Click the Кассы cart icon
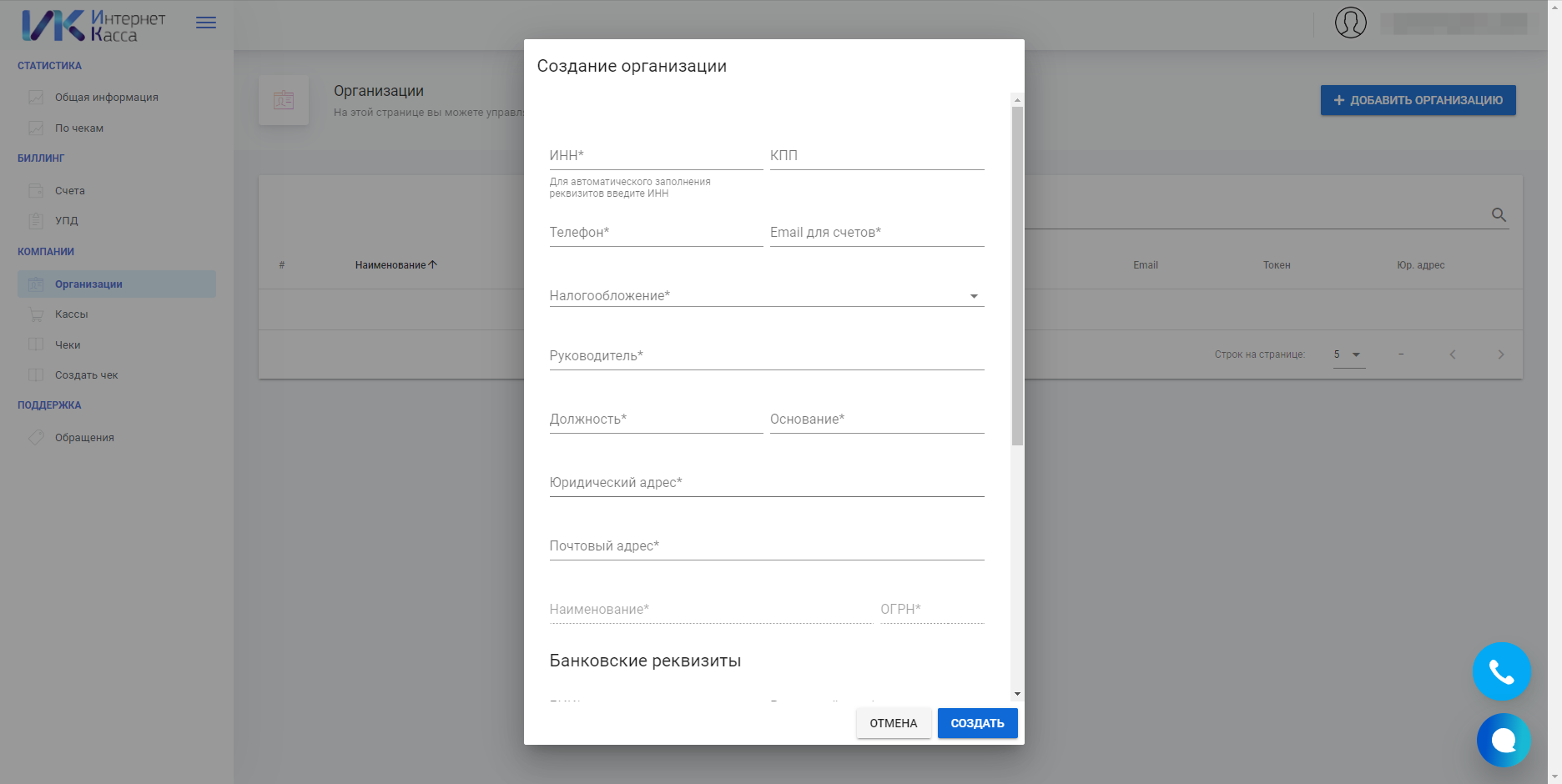 pyautogui.click(x=36, y=314)
